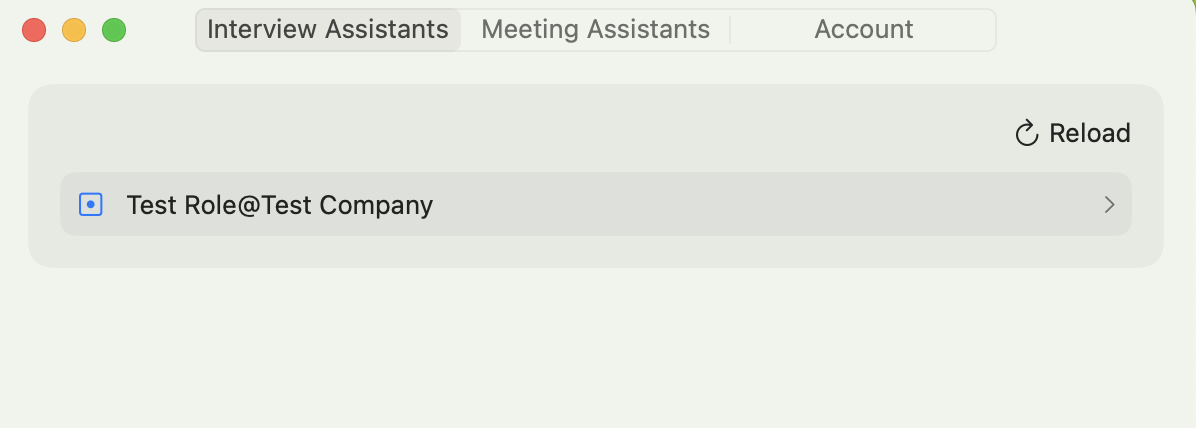The height and width of the screenshot is (428, 1196).
Task: Click the word "Interview" in the tab bar
Action: click(262, 30)
